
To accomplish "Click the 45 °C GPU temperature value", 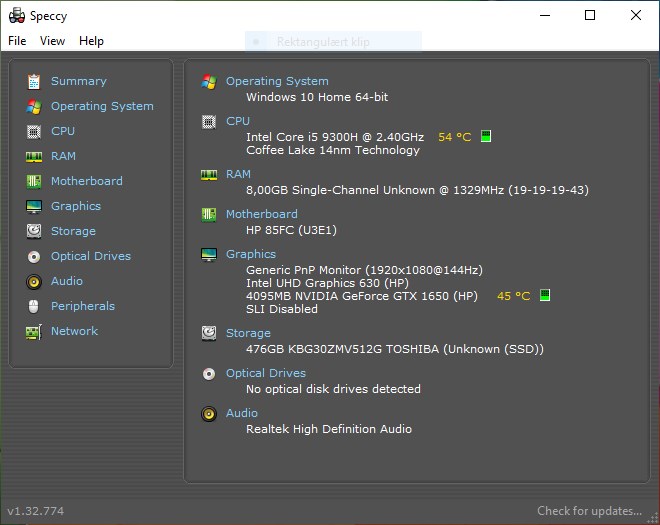I will [x=514, y=296].
